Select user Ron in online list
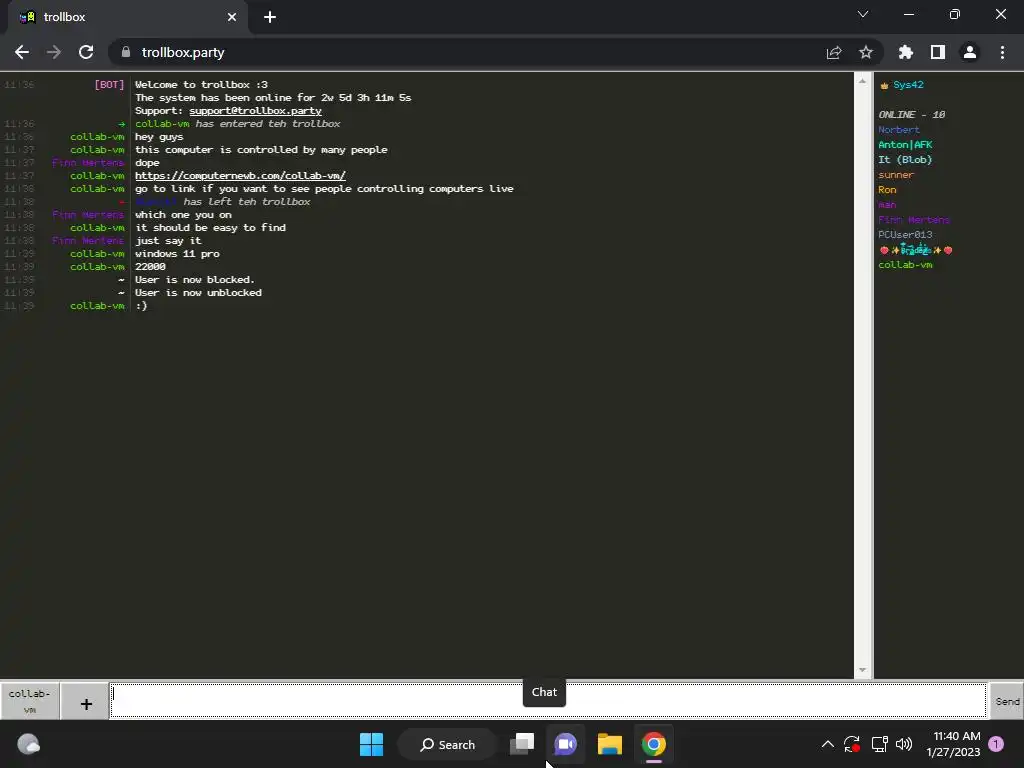Screen dimensions: 1024x768 pos(887,189)
